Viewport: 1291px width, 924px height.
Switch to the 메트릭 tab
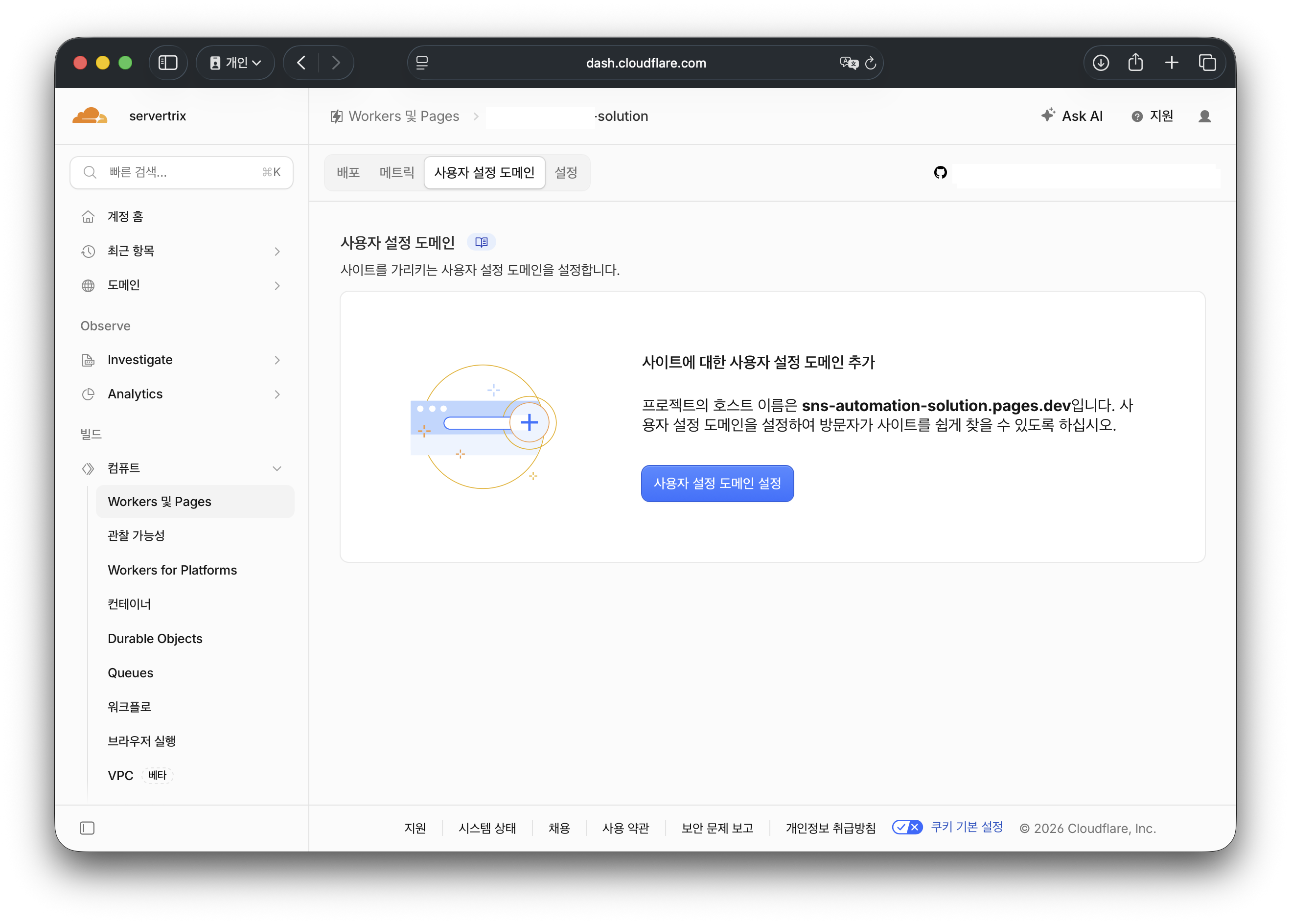[x=396, y=172]
